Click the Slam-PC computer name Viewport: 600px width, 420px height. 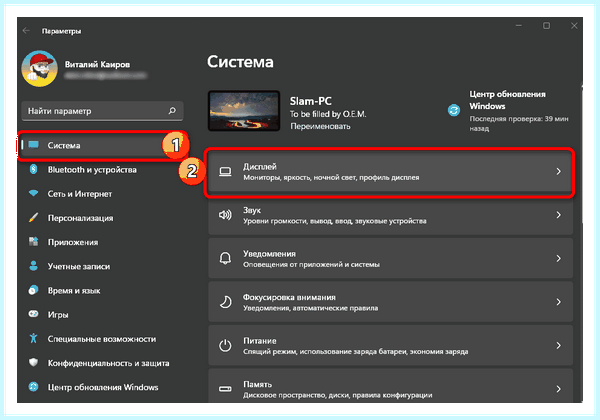point(310,101)
